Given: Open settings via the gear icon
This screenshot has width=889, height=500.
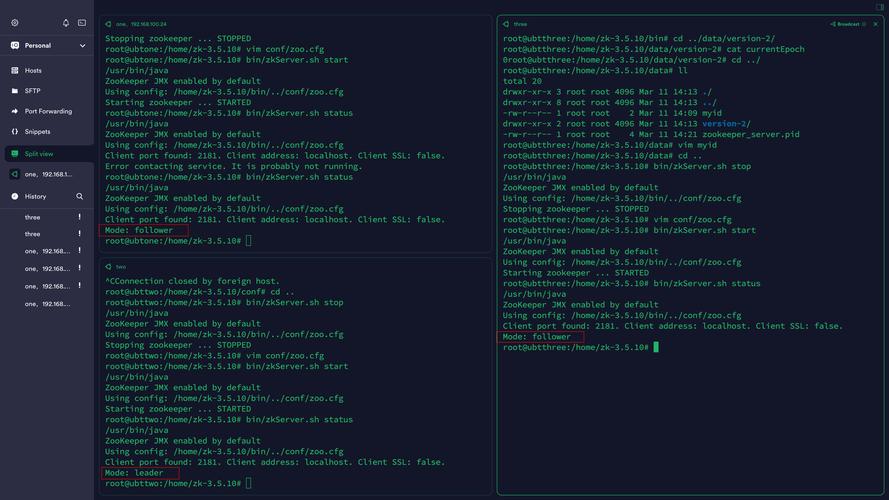Looking at the screenshot, I should [15, 23].
